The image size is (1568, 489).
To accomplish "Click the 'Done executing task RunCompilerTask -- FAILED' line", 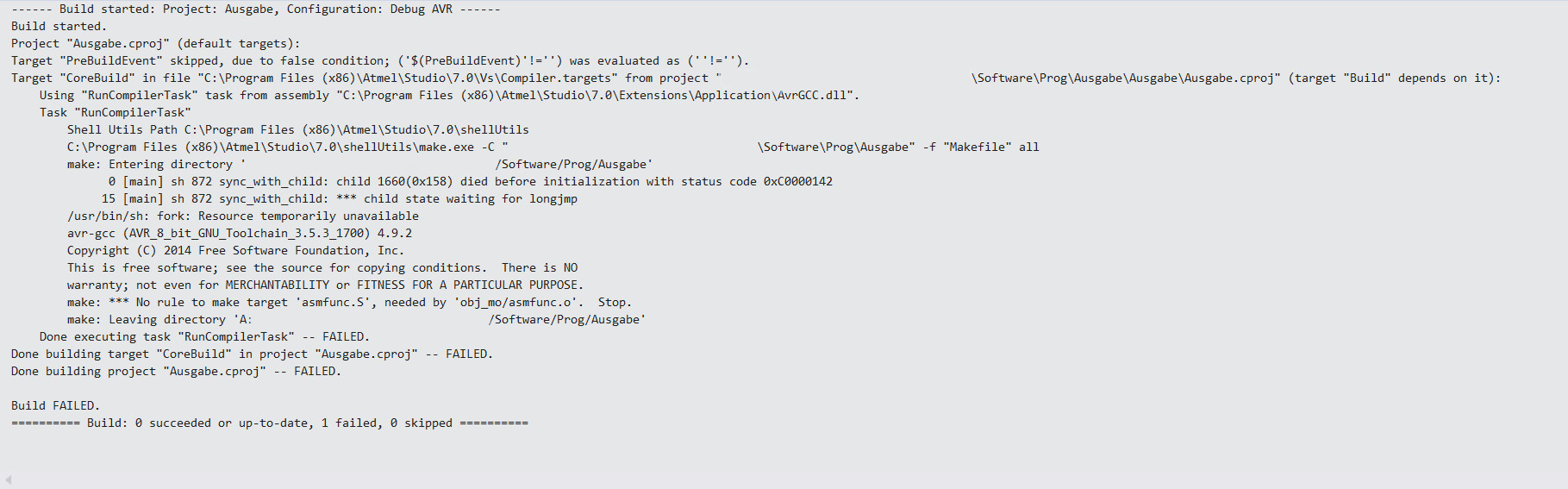I will coord(205,336).
